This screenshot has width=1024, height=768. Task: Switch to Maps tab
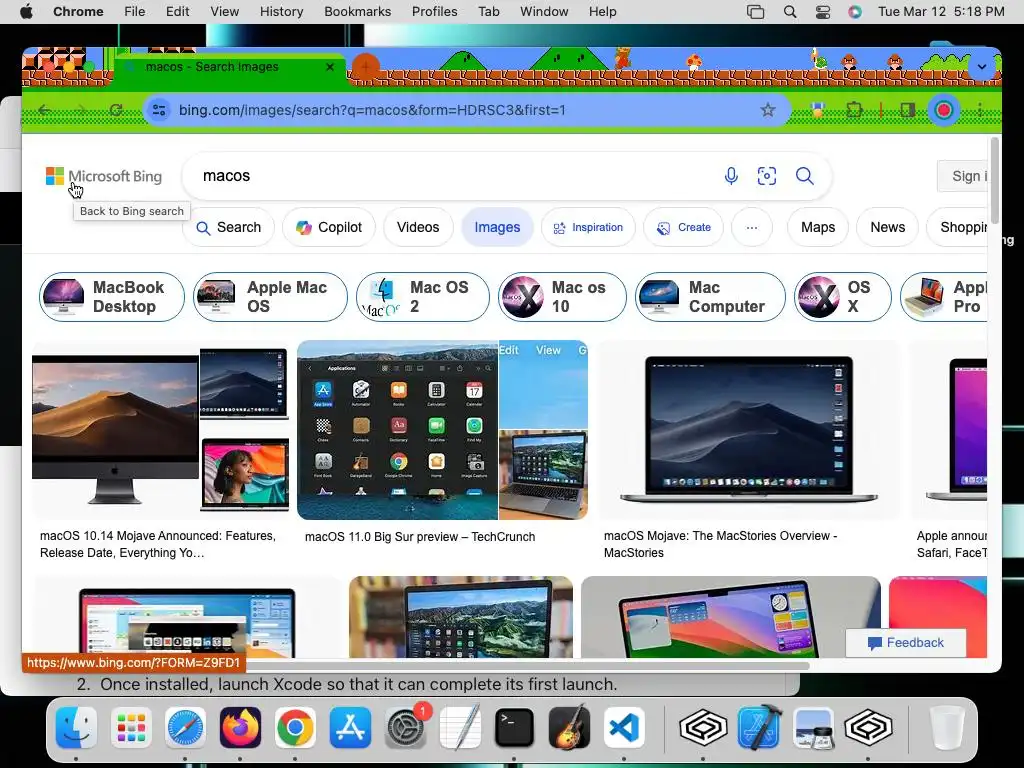tap(818, 227)
